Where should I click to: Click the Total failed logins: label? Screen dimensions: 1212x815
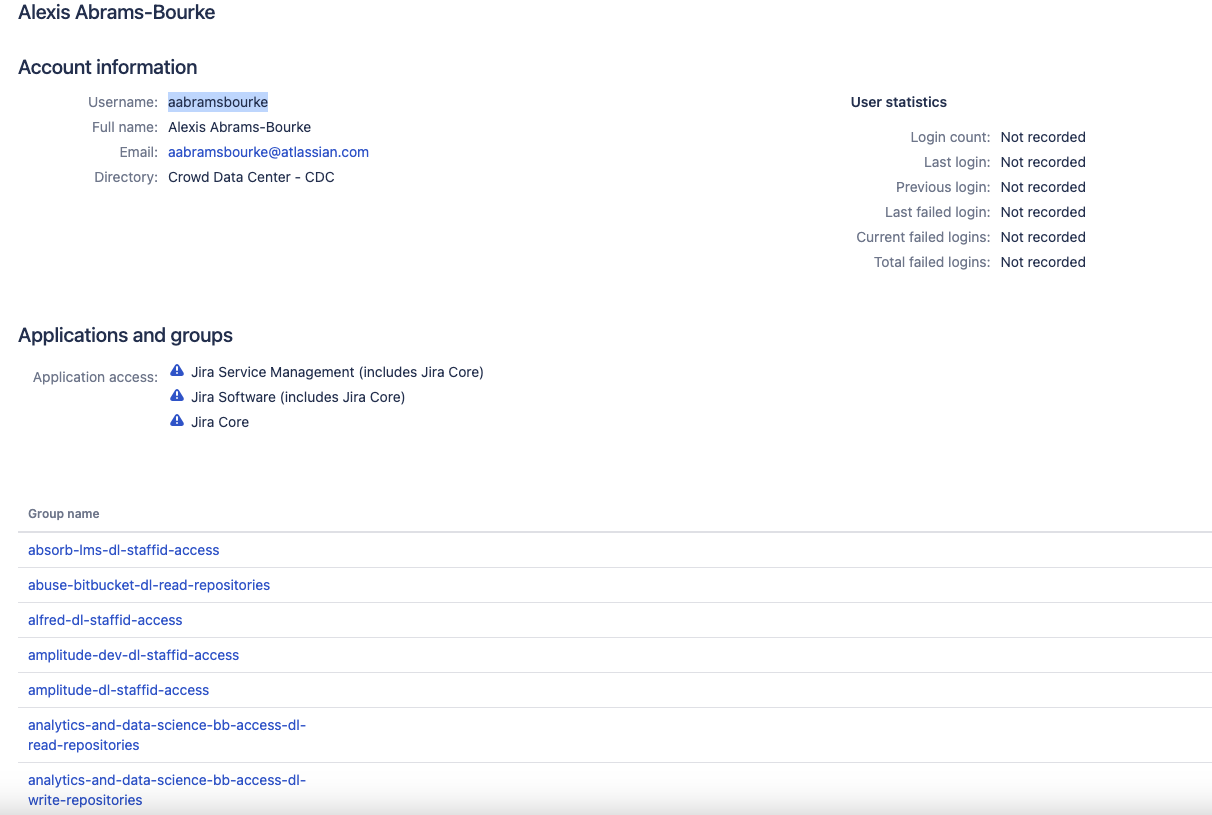[x=932, y=262]
